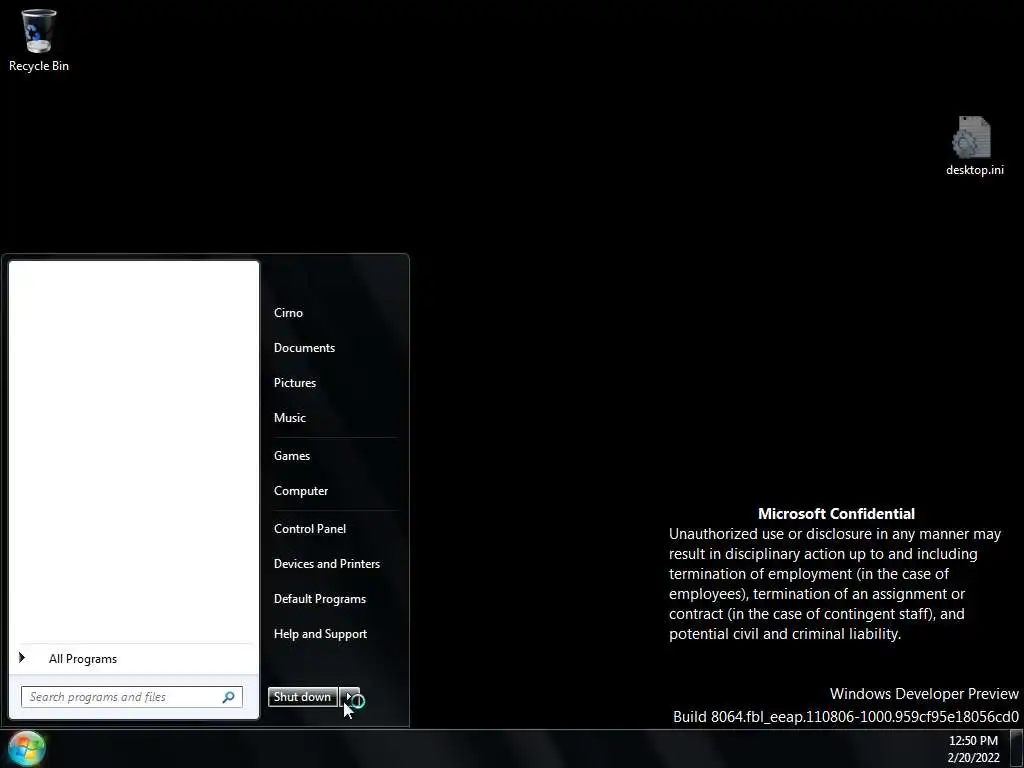Open Games from Start menu

point(291,456)
